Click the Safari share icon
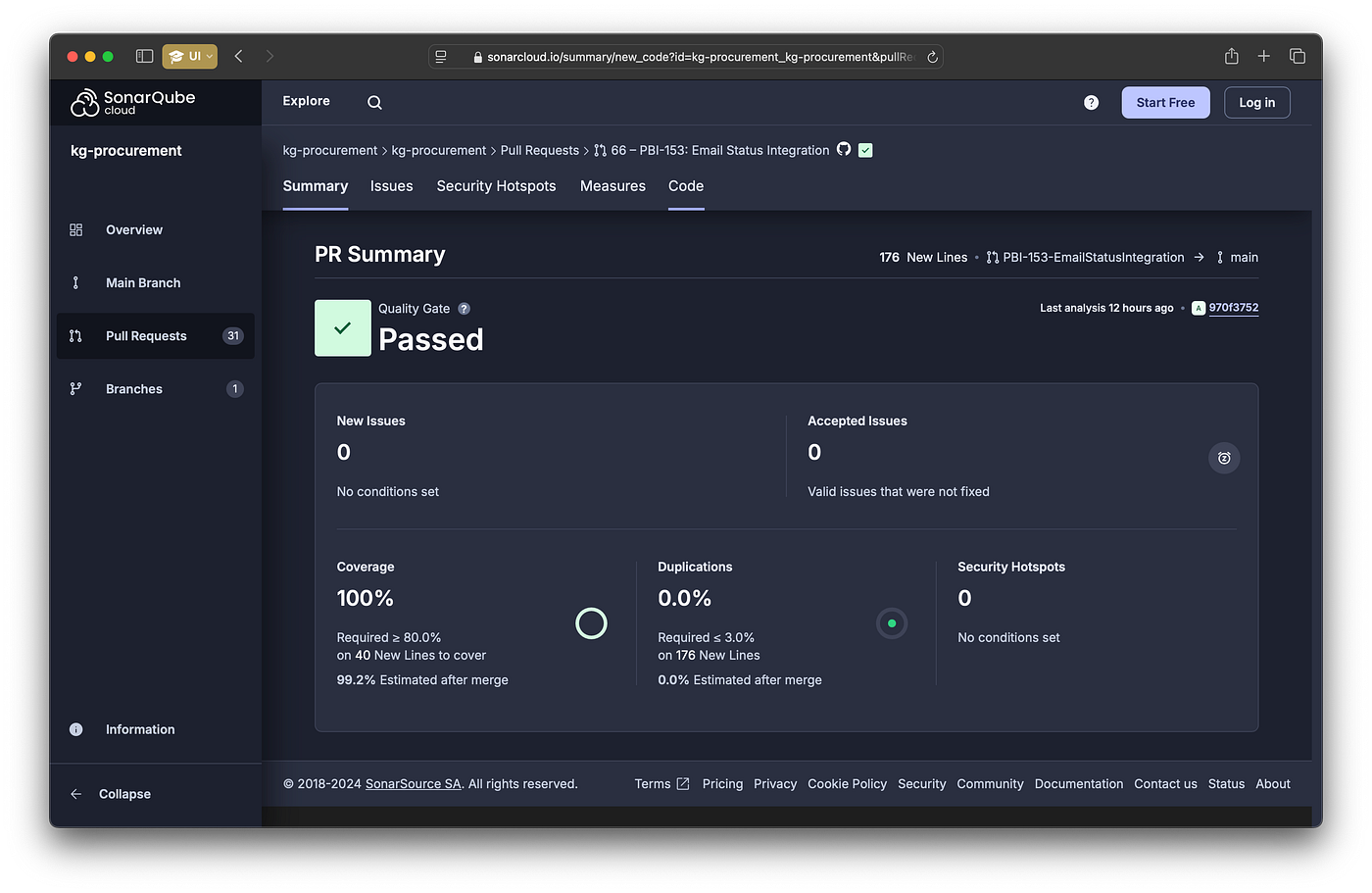1372x893 pixels. [x=1231, y=57]
